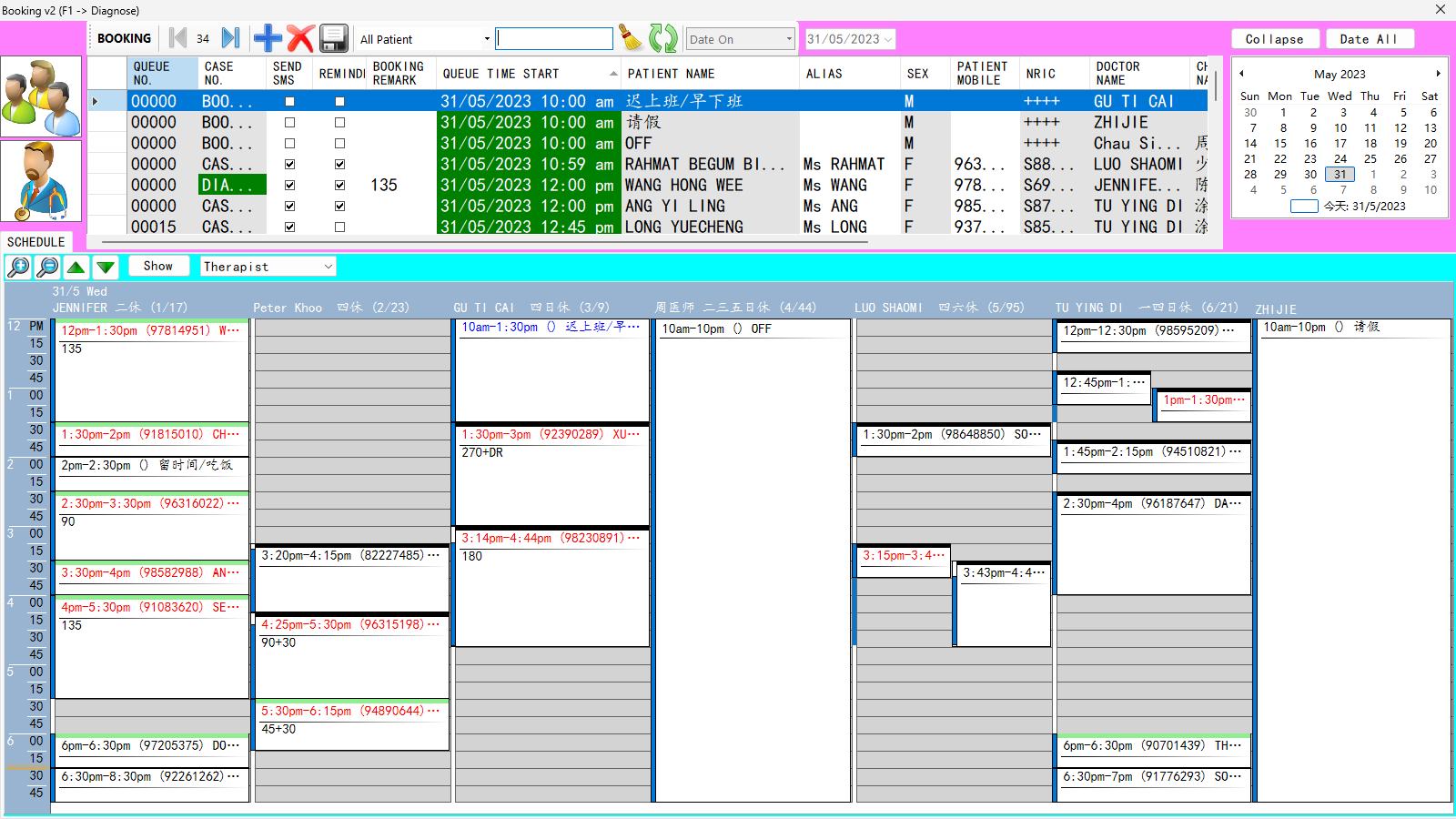Toggle Send SMS checkbox for RAHMAT BEGUM
This screenshot has height=819, width=1456.
[x=289, y=165]
